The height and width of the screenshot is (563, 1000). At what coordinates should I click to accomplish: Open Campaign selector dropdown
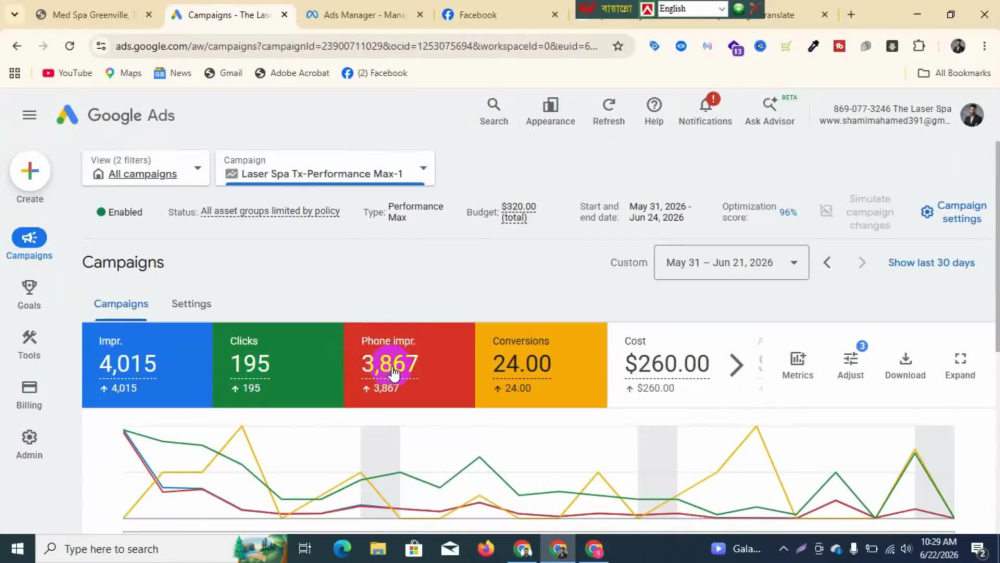[325, 168]
